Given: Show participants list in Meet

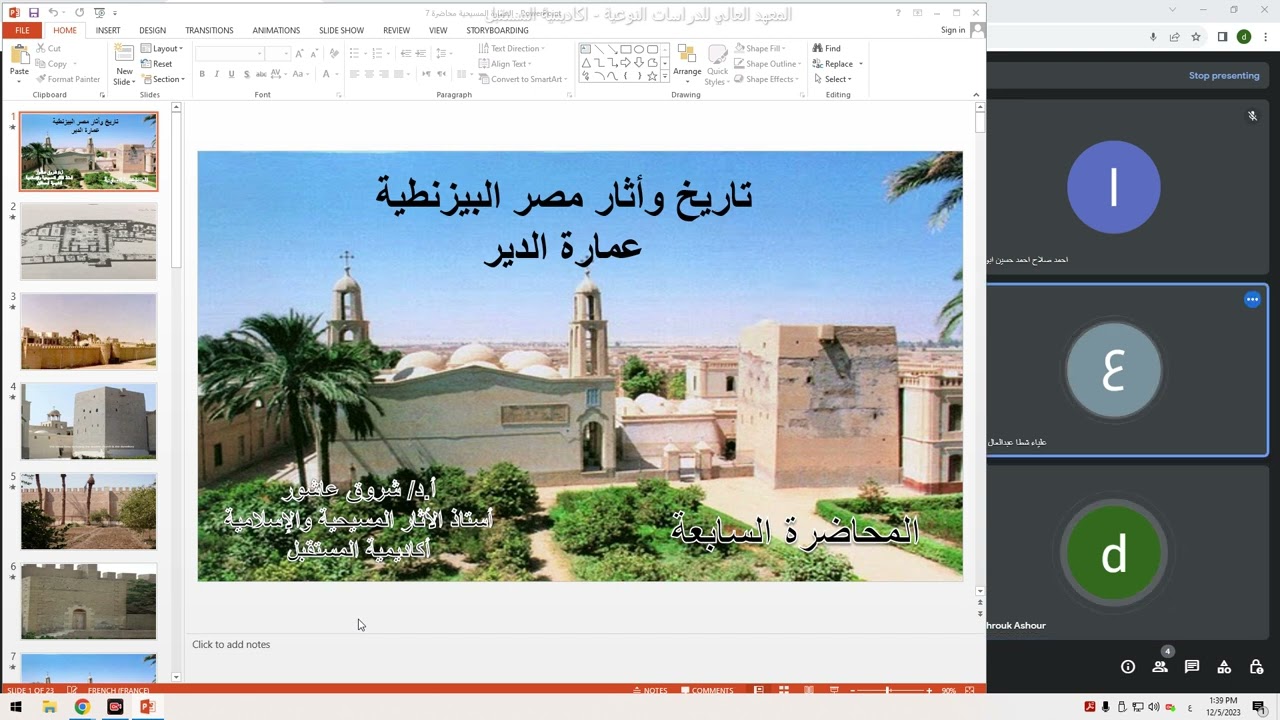Looking at the screenshot, I should pos(1160,667).
